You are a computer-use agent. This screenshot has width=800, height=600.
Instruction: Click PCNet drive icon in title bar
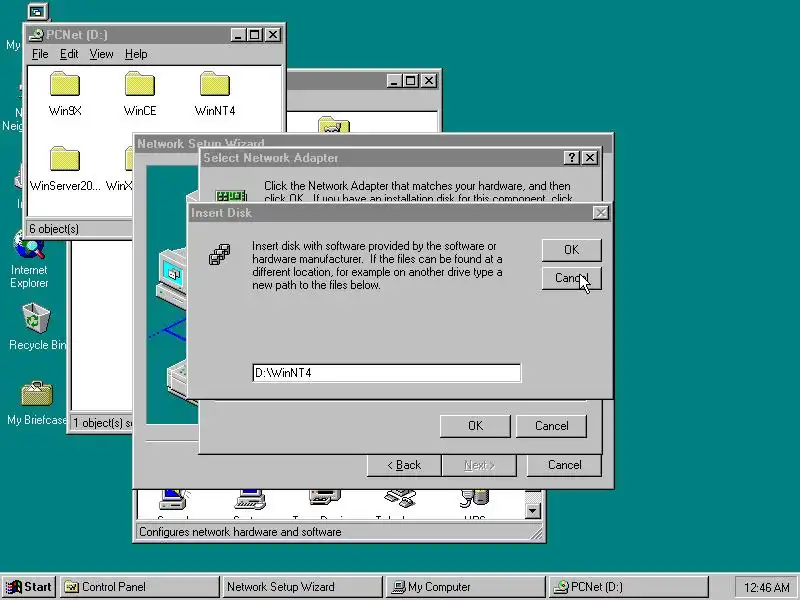pos(36,35)
